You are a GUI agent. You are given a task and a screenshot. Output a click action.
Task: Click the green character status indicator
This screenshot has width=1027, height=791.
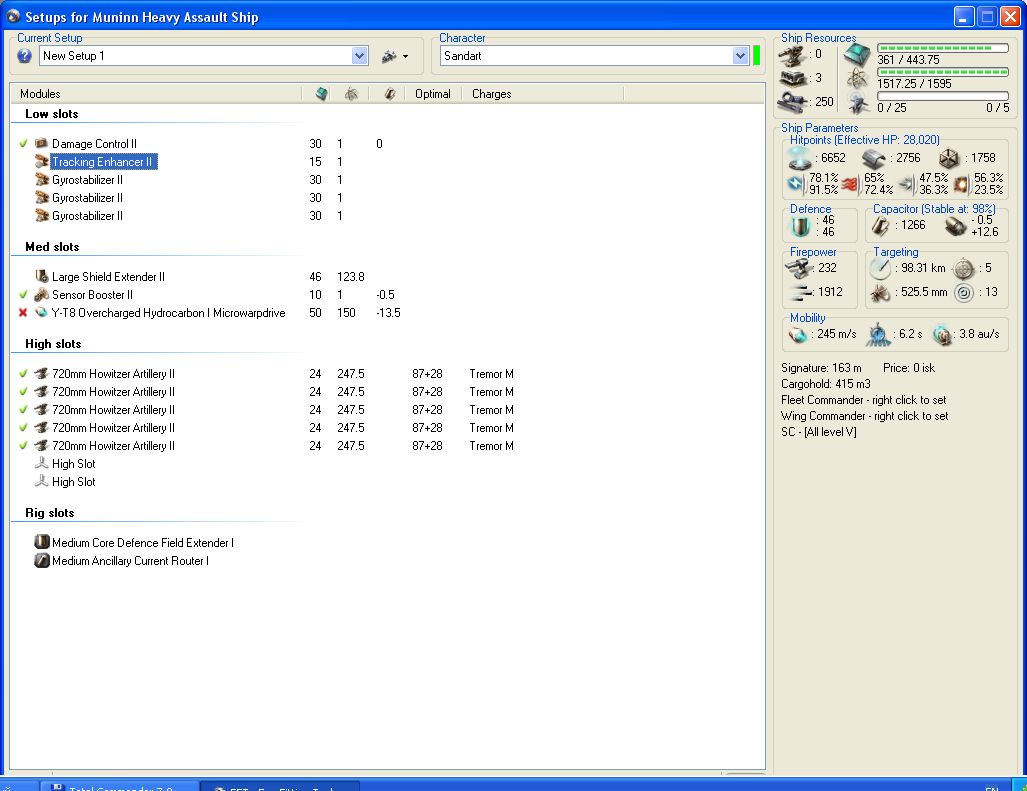(x=756, y=56)
